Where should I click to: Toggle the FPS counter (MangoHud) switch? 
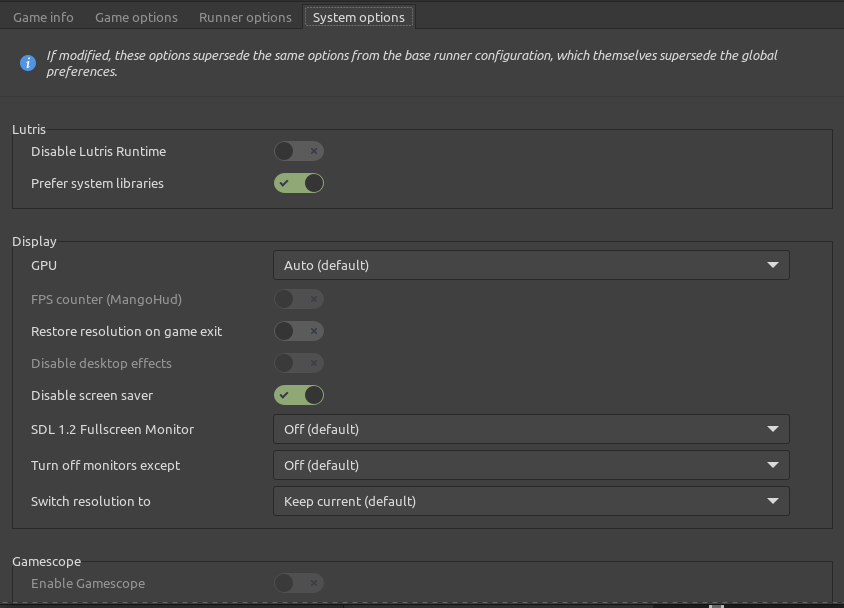299,299
